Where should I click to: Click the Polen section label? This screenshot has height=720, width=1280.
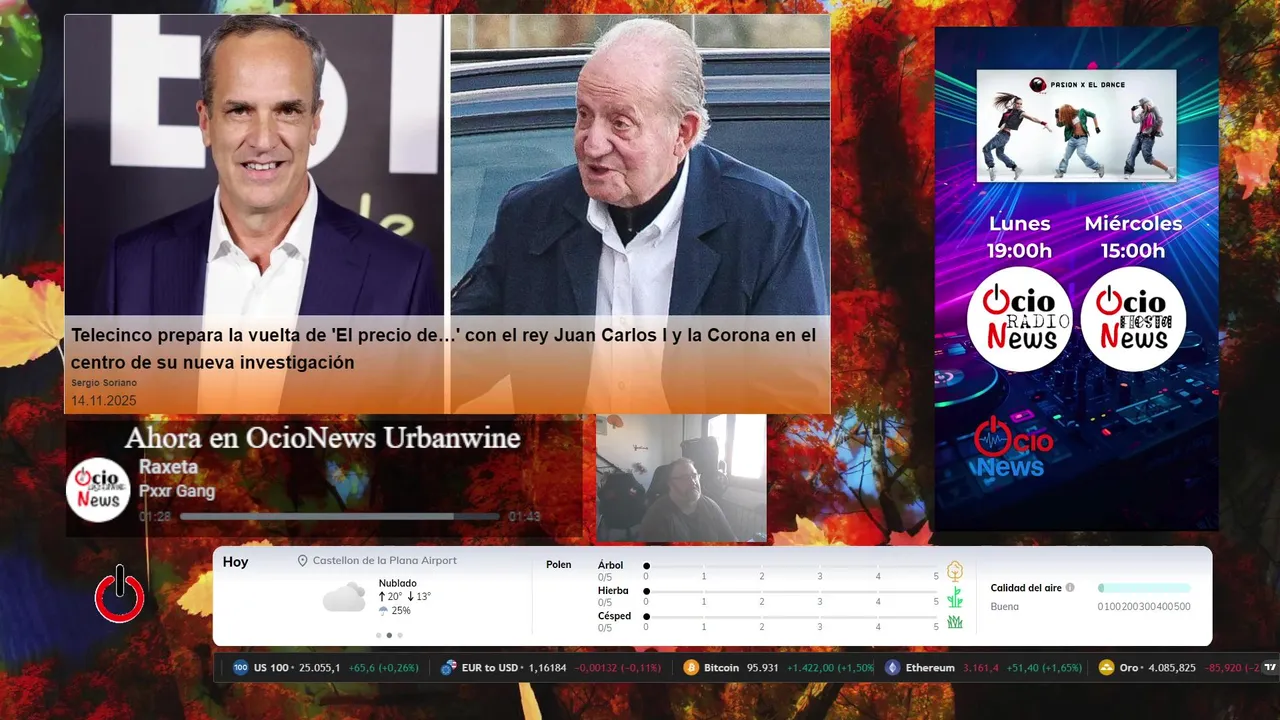click(x=559, y=565)
